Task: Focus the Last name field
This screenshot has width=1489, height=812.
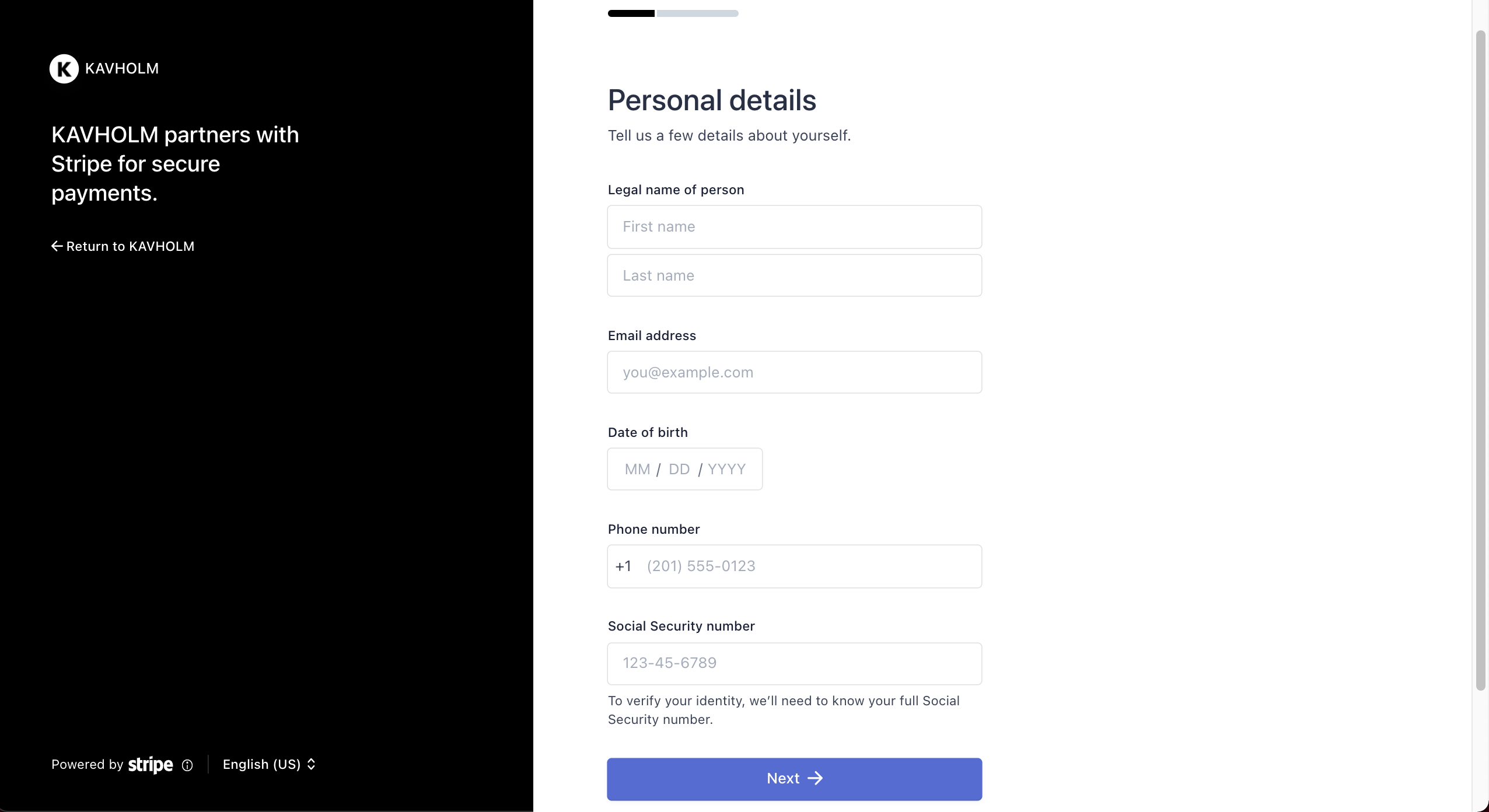Action: coord(795,275)
